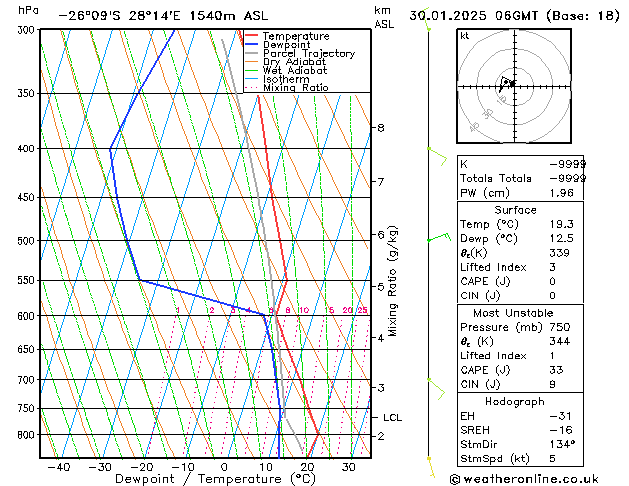Click the most unstable CAPE value '33'
This screenshot has width=629, height=486.
click(556, 370)
